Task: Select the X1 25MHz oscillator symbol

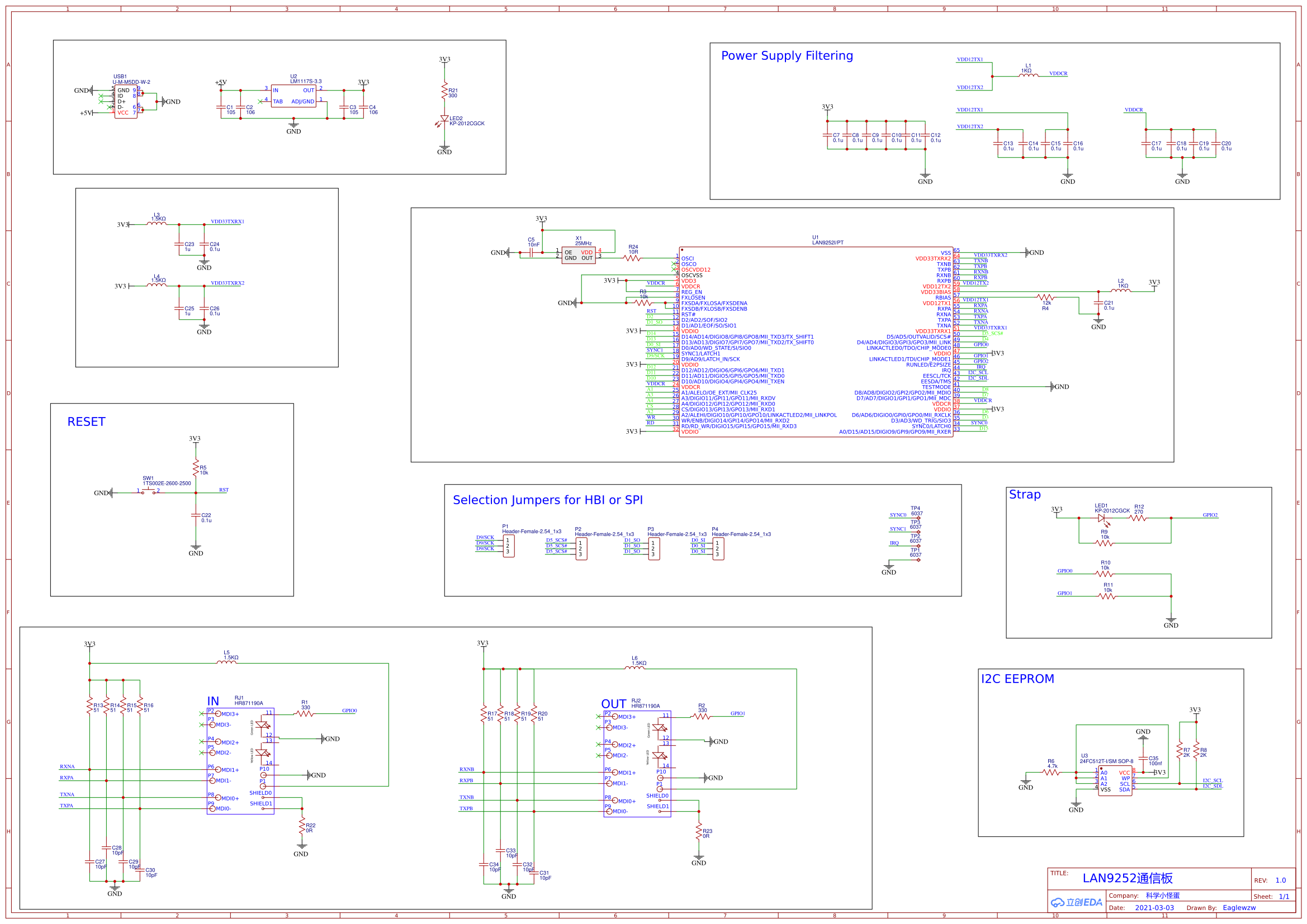Action: 578,255
